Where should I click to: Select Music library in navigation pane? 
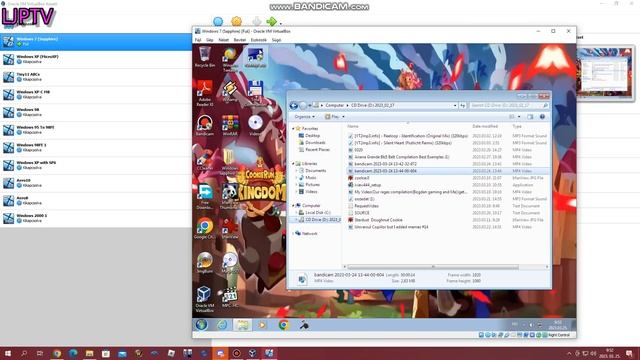coord(311,178)
